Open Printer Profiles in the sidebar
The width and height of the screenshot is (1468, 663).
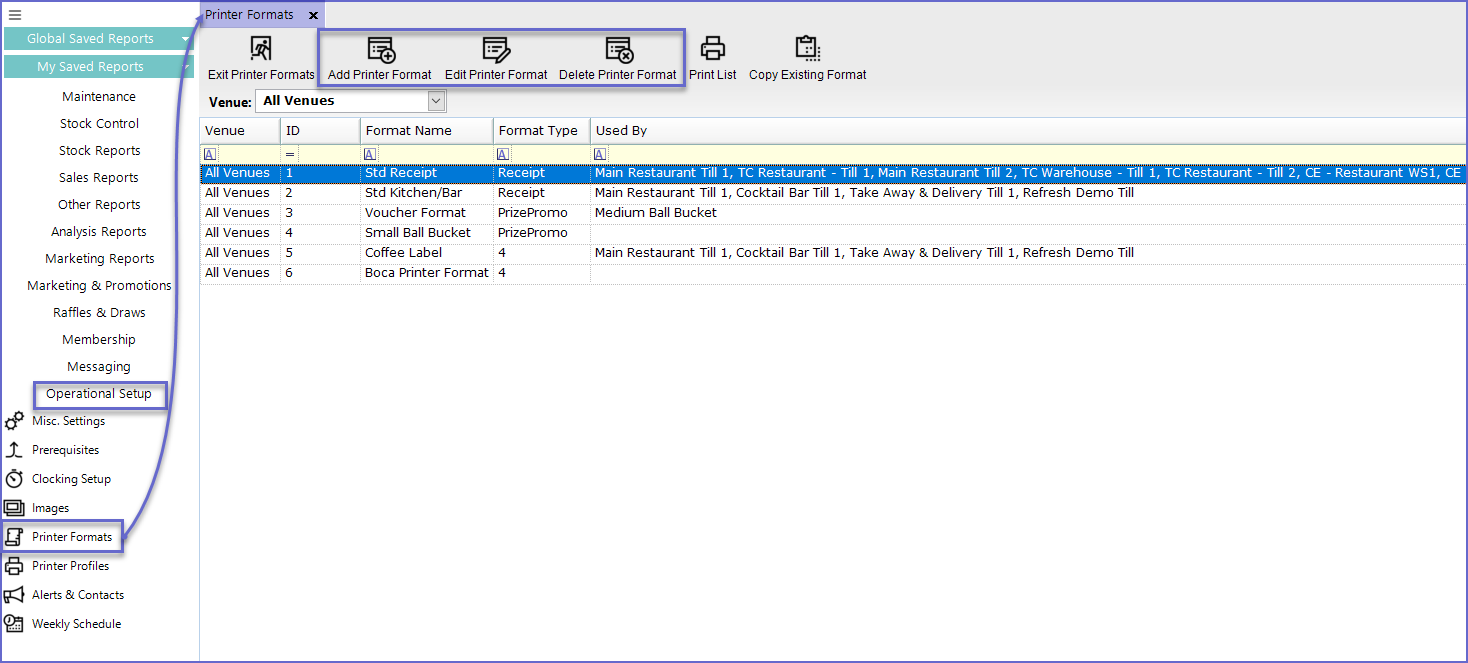[x=70, y=566]
